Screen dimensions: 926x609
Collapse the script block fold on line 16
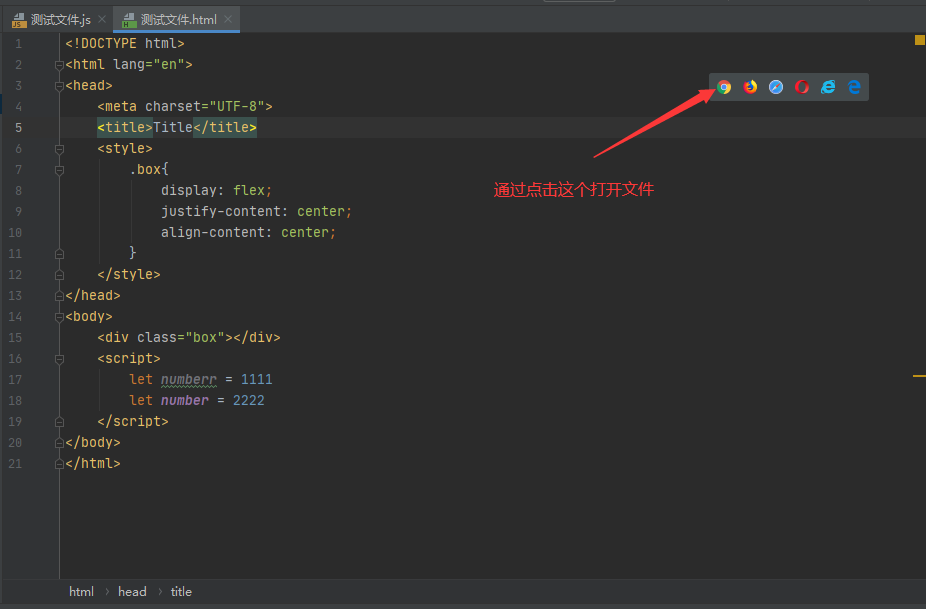coord(59,359)
